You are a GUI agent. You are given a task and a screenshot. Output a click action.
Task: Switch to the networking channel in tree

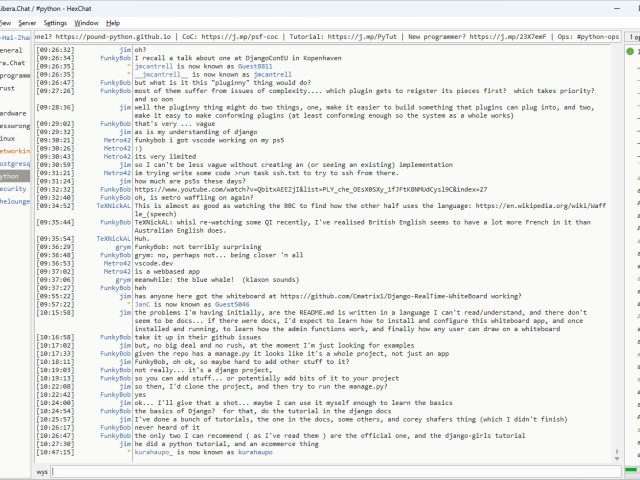pyautogui.click(x=15, y=150)
